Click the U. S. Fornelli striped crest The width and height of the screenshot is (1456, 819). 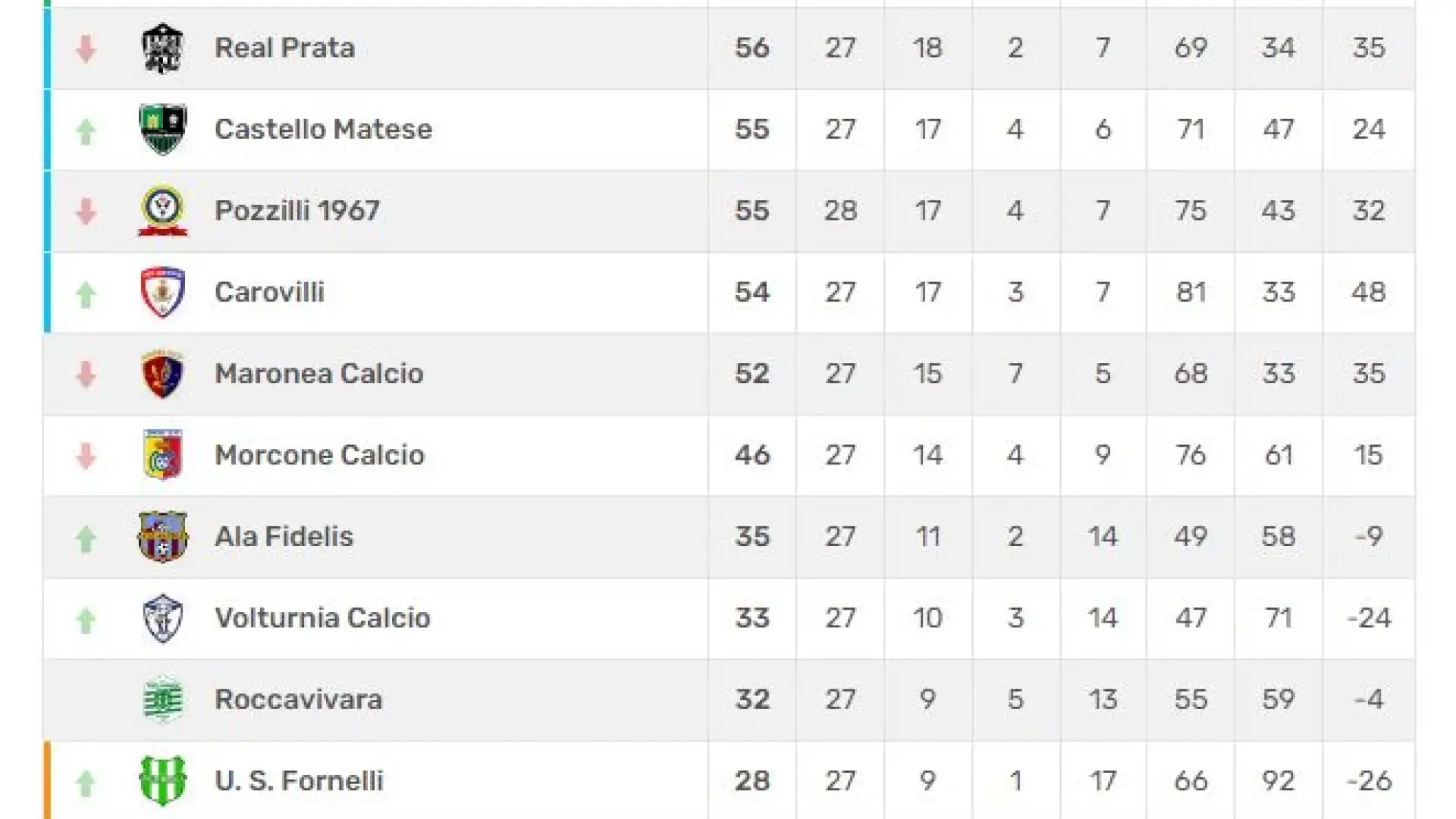(x=163, y=780)
